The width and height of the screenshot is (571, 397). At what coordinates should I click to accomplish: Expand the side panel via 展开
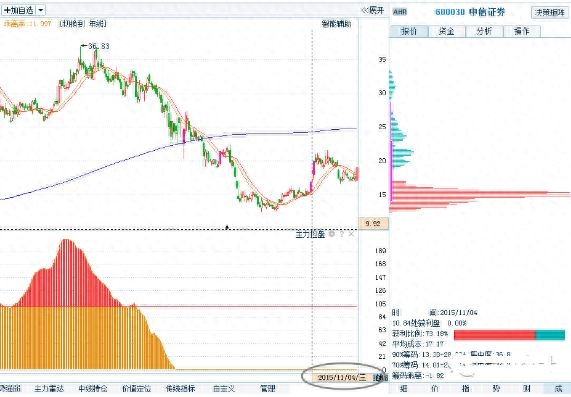[x=373, y=10]
